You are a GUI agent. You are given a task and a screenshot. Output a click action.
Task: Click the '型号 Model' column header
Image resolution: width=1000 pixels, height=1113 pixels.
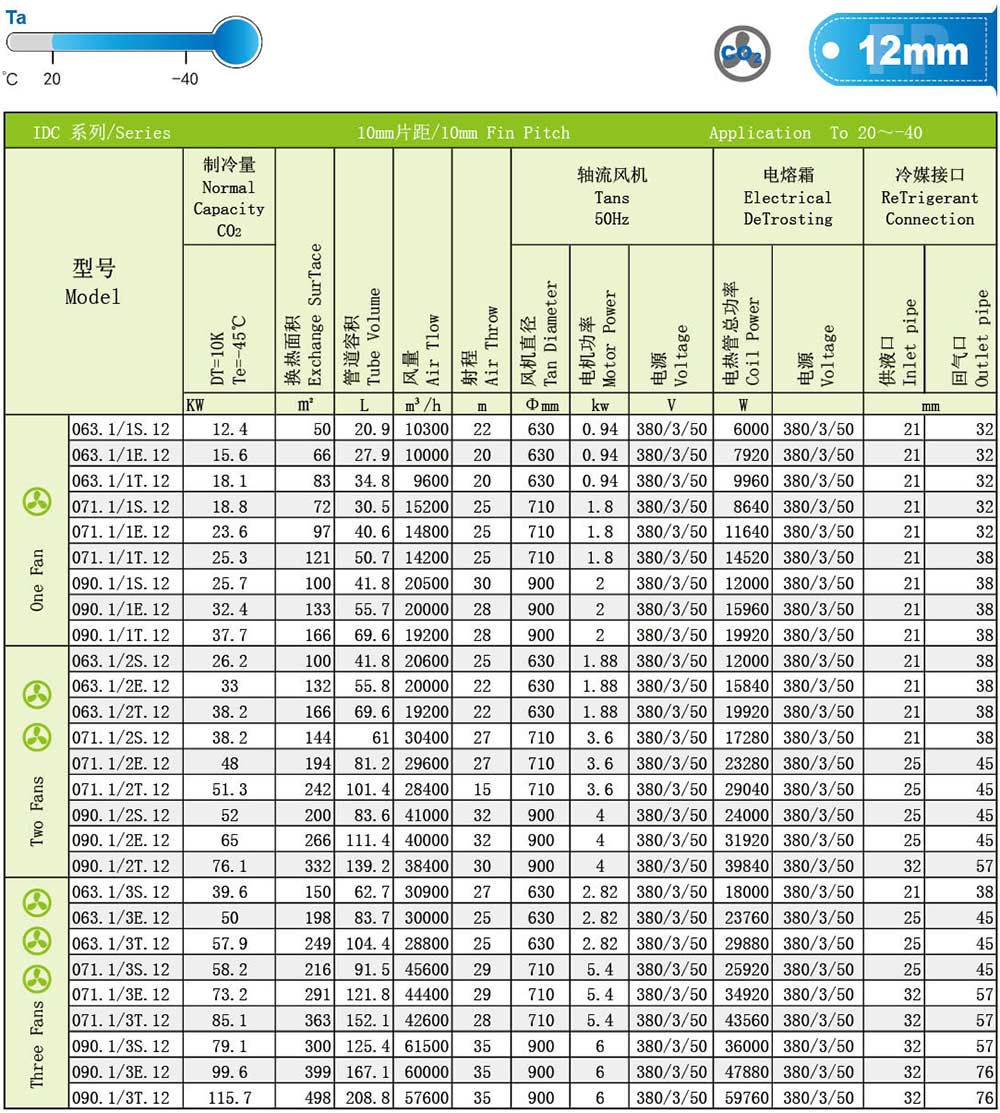click(93, 282)
